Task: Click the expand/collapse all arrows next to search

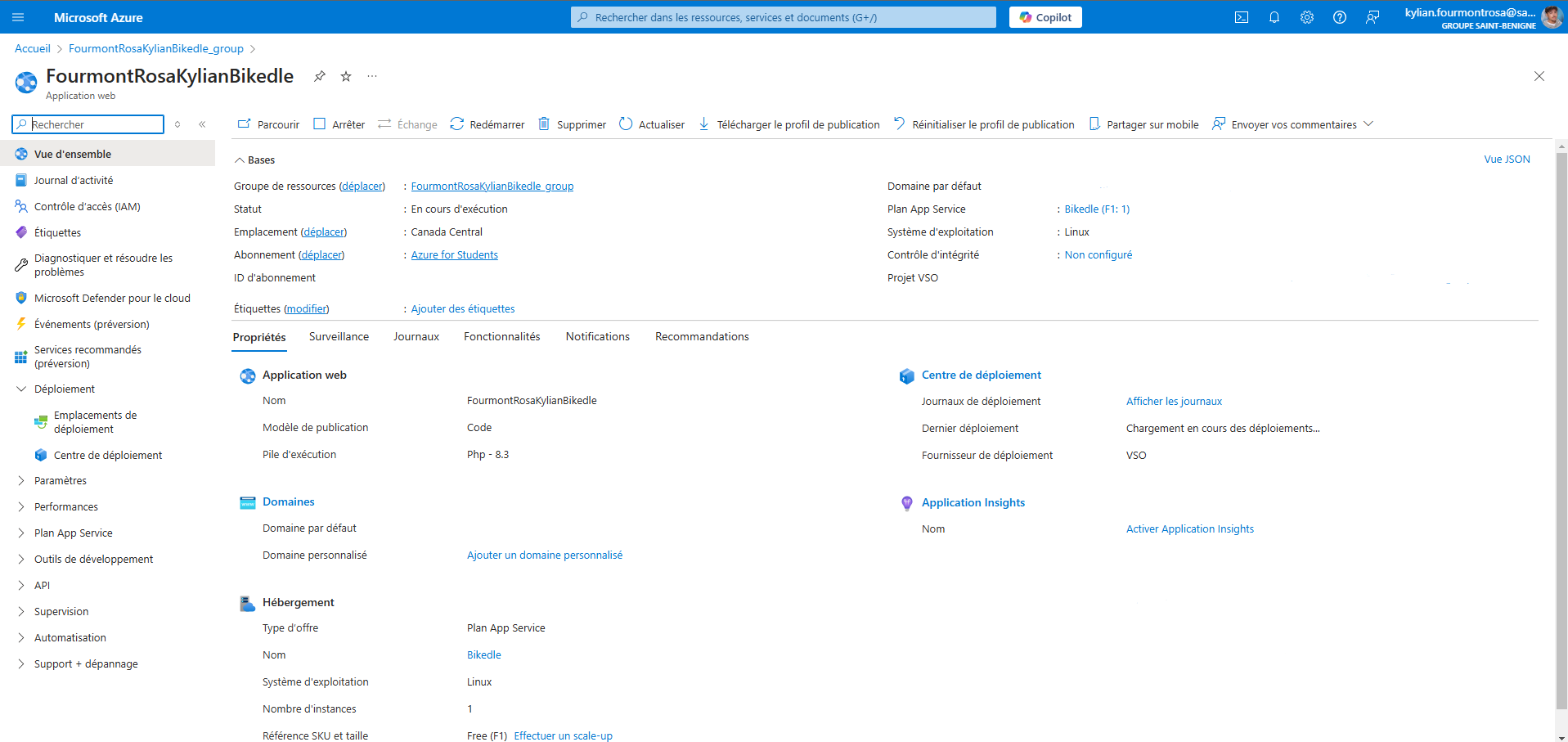Action: point(177,124)
